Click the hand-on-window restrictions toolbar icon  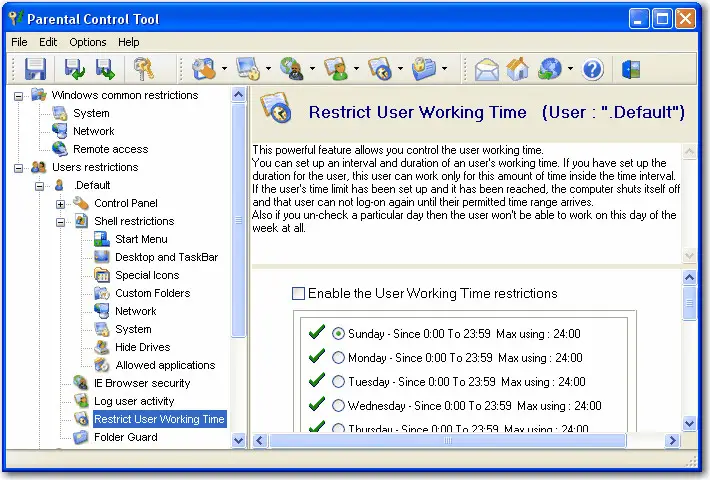[204, 69]
